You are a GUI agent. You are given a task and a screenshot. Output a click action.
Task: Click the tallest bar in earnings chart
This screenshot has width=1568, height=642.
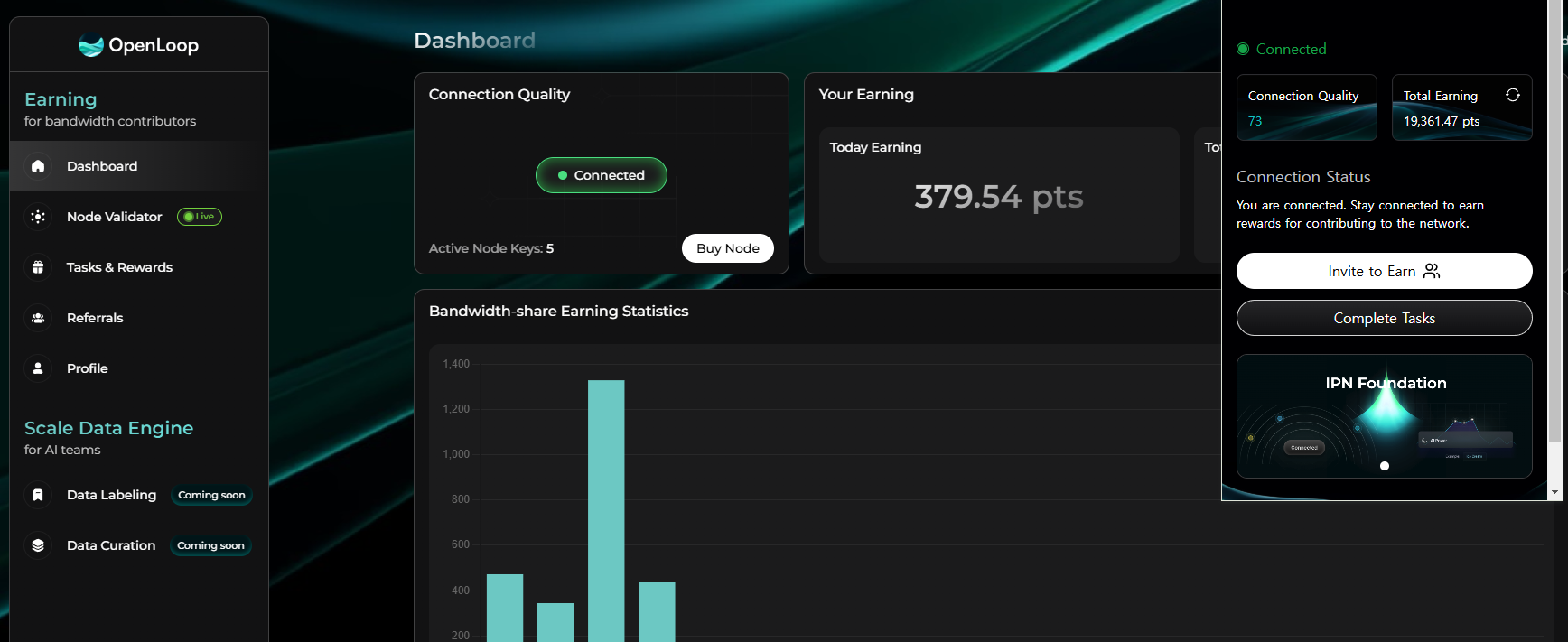[606, 511]
